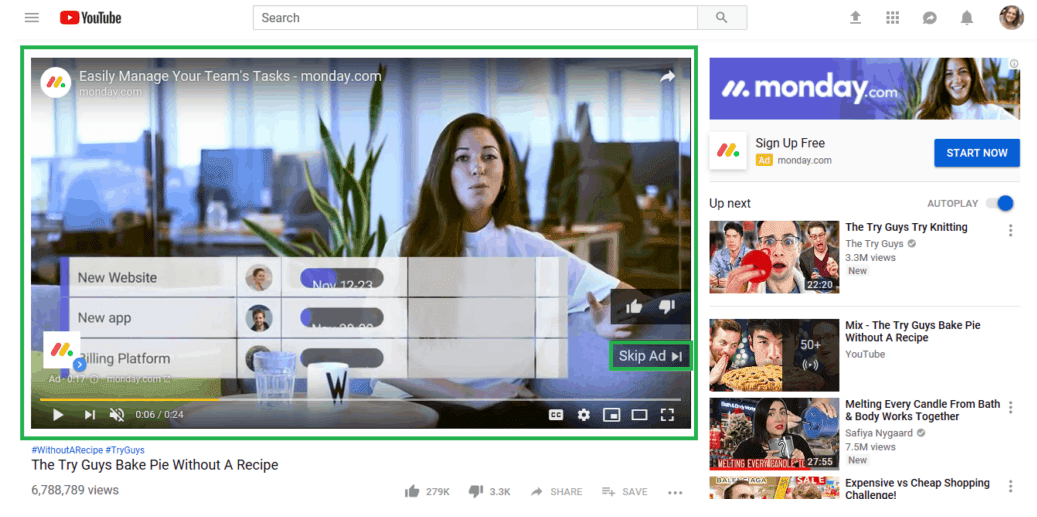Open Safiya Nygaard channel name
Viewport: 1037px width, 517px height.
[x=878, y=434]
